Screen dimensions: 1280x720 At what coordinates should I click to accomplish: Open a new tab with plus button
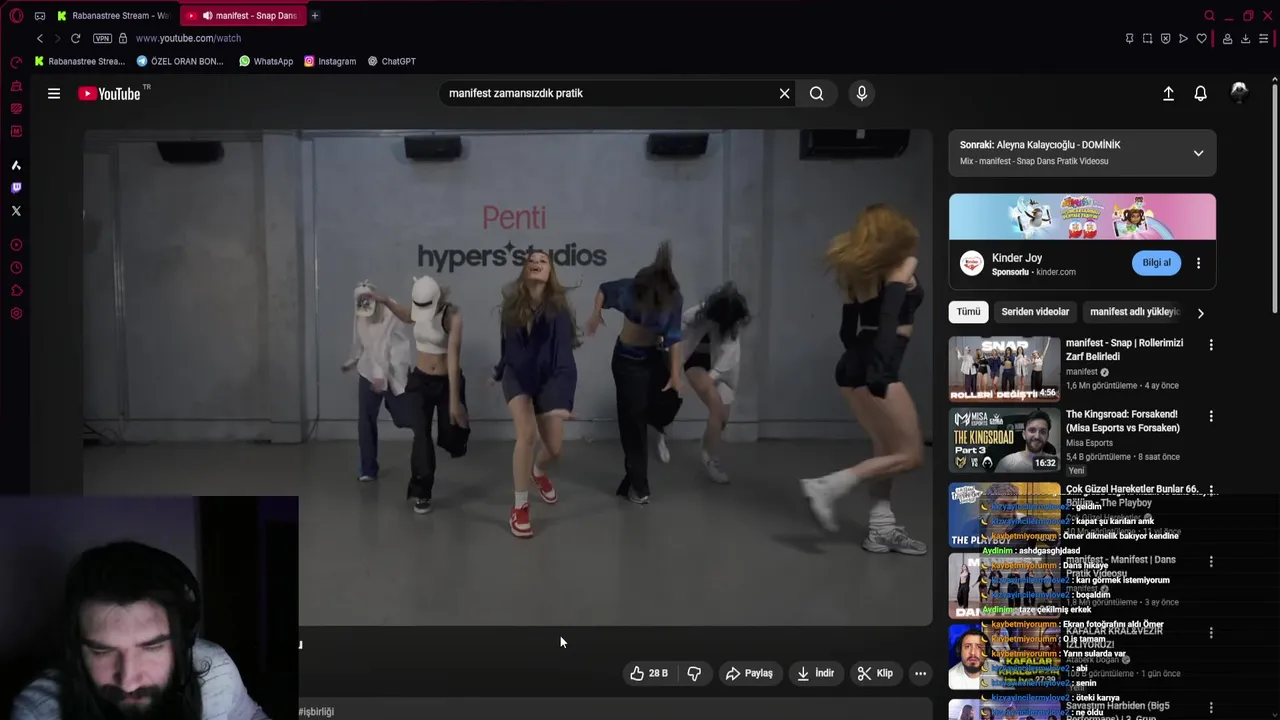(x=315, y=16)
